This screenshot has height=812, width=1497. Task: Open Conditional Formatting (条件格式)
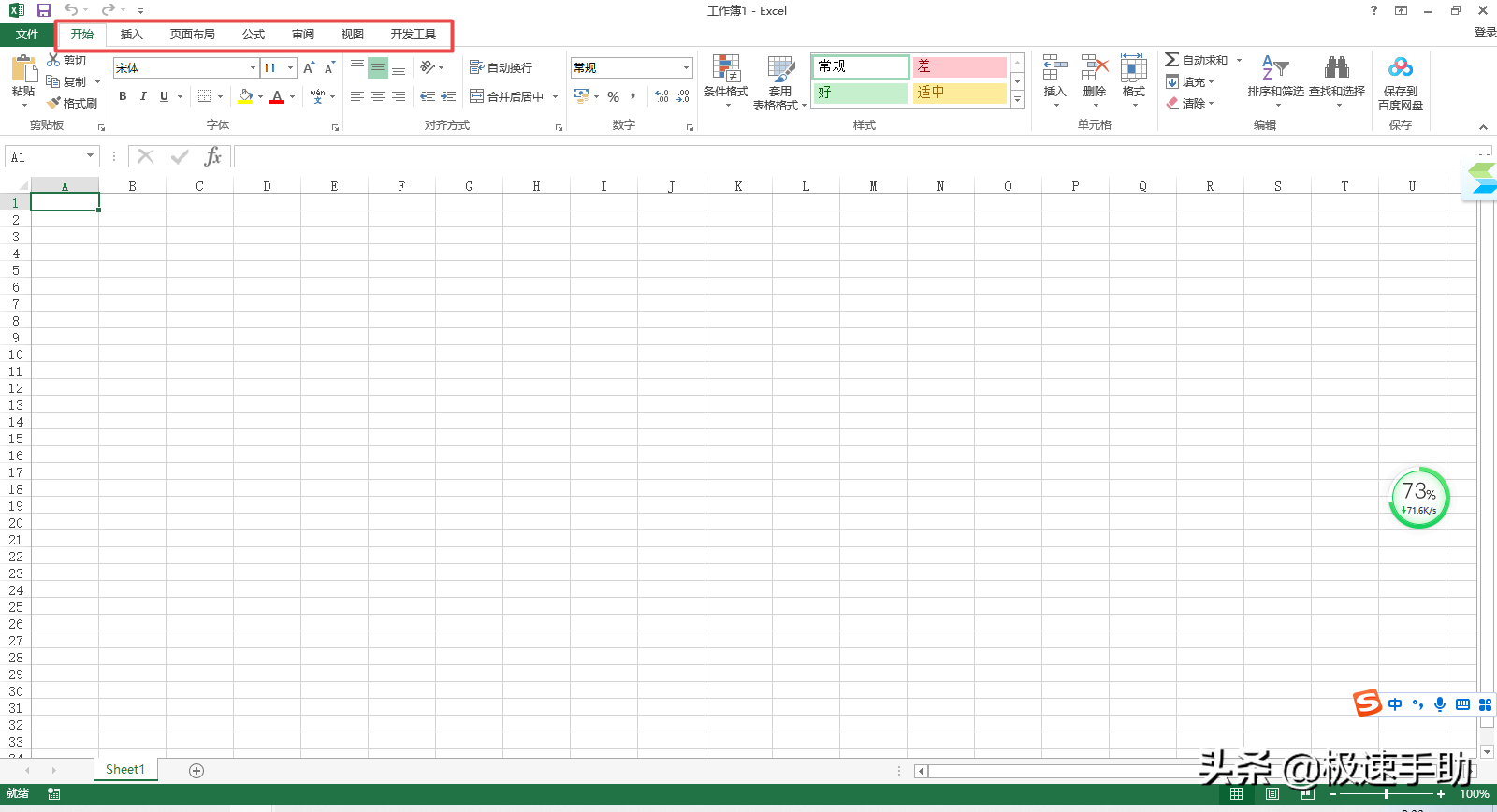pos(726,82)
